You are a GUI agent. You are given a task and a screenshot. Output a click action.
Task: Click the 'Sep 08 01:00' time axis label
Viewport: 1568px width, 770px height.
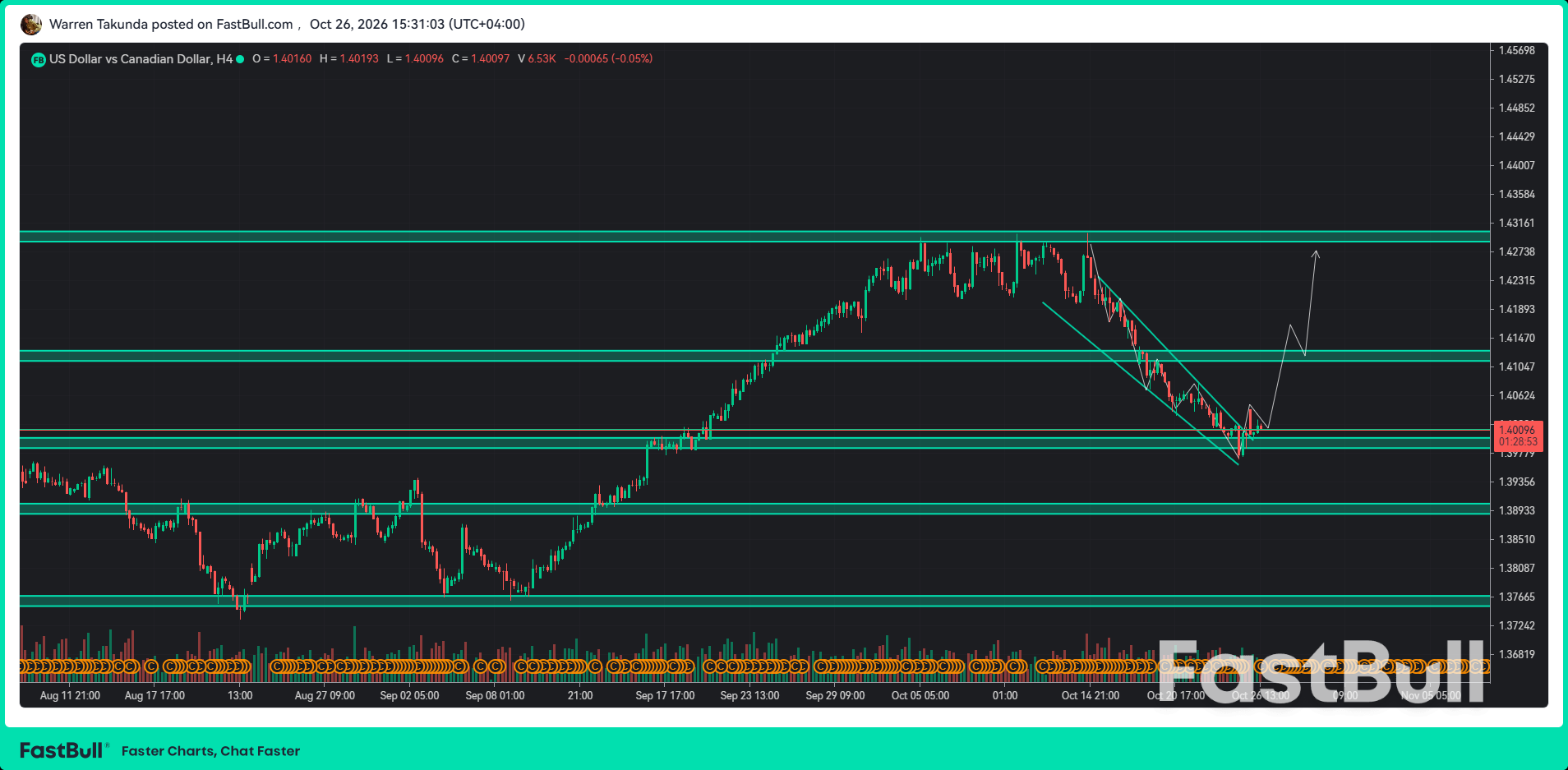pos(495,696)
